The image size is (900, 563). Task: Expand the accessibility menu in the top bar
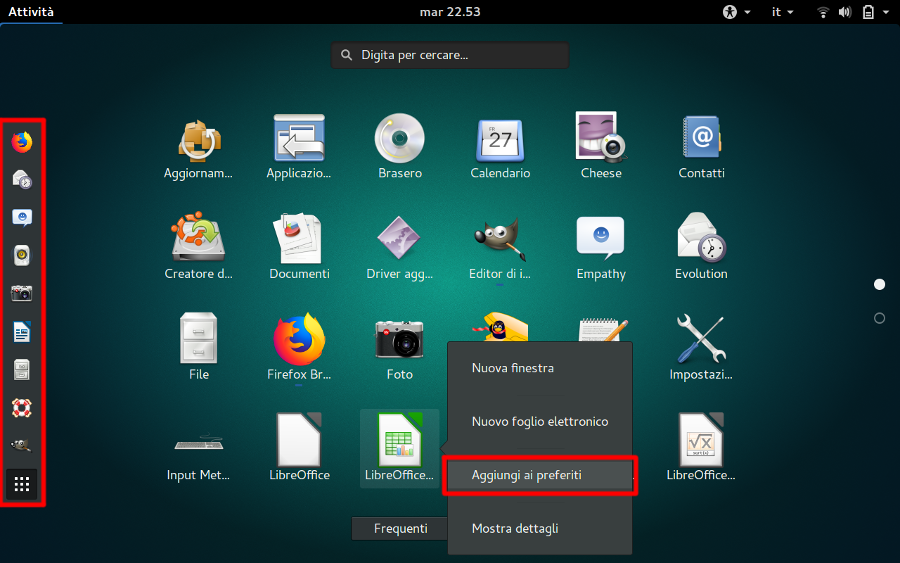tap(734, 12)
